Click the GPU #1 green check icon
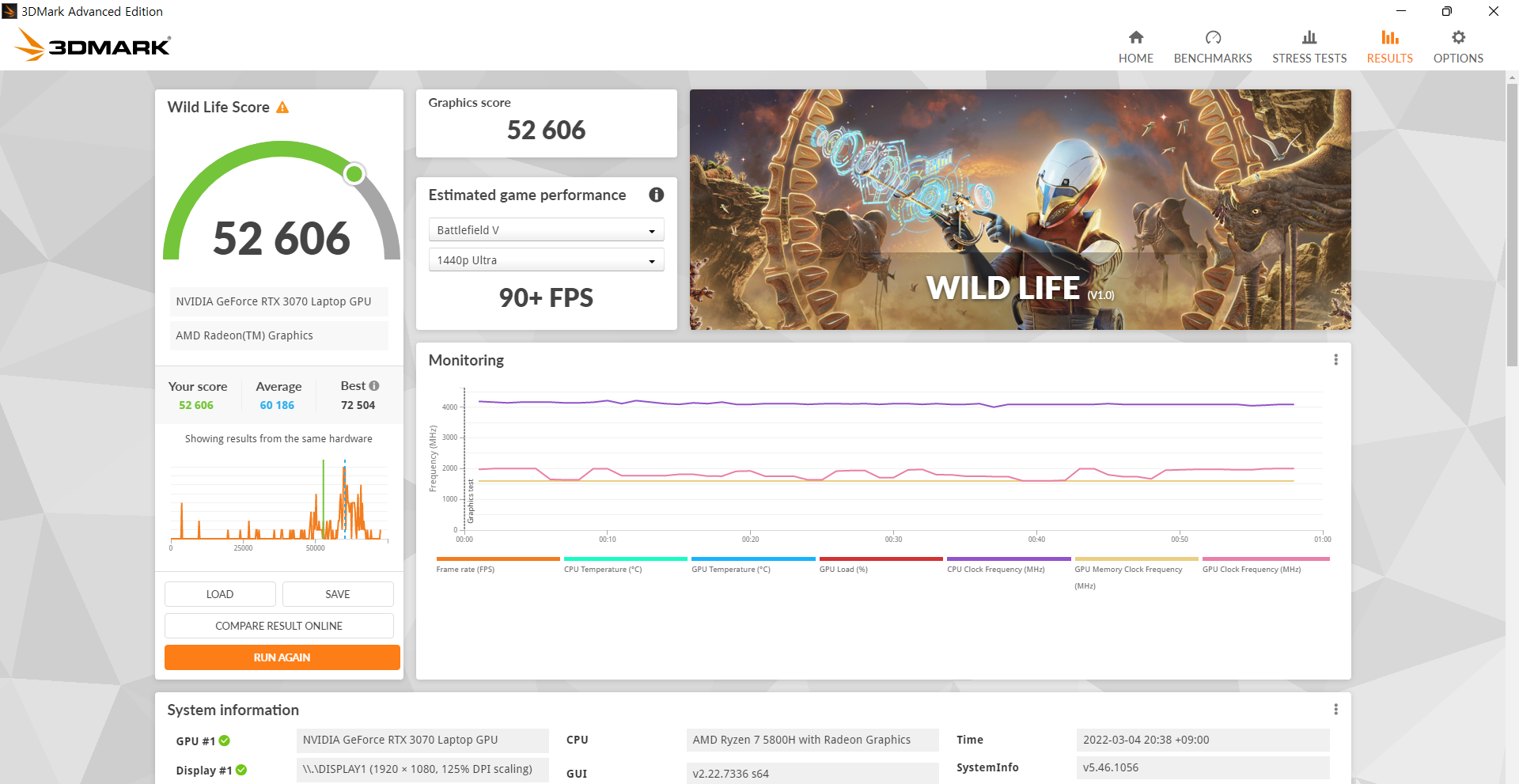The height and width of the screenshot is (784, 1519). pyautogui.click(x=225, y=741)
